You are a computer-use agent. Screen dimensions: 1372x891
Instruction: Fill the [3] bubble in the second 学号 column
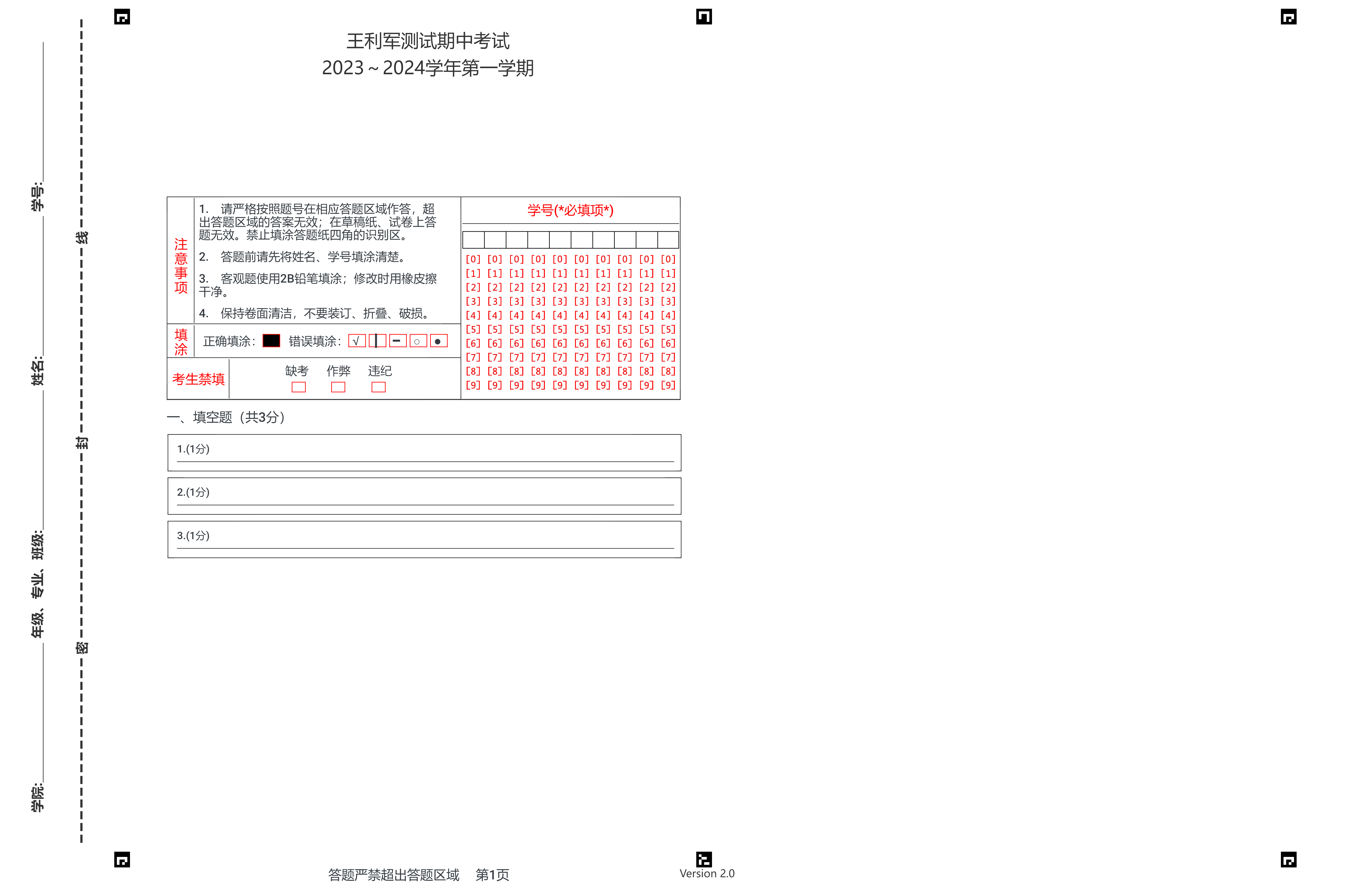(495, 301)
